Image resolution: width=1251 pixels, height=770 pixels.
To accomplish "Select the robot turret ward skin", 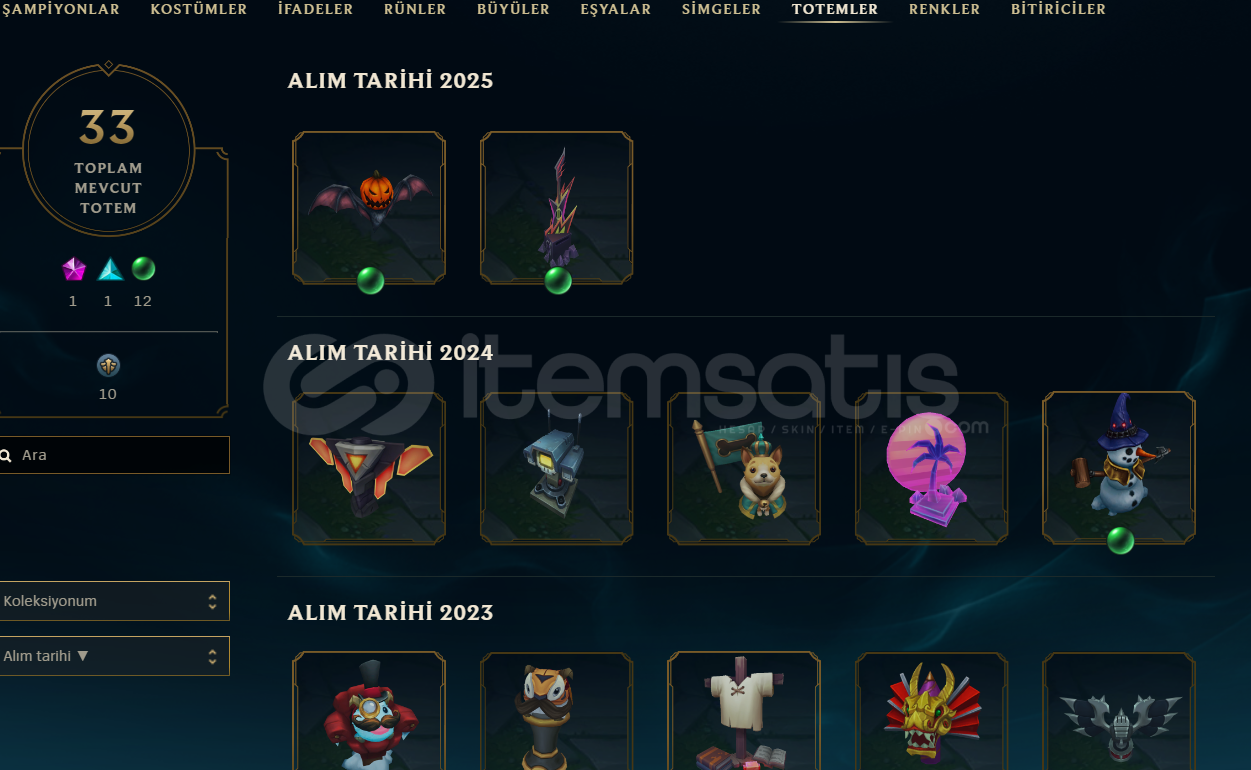I will (557, 468).
